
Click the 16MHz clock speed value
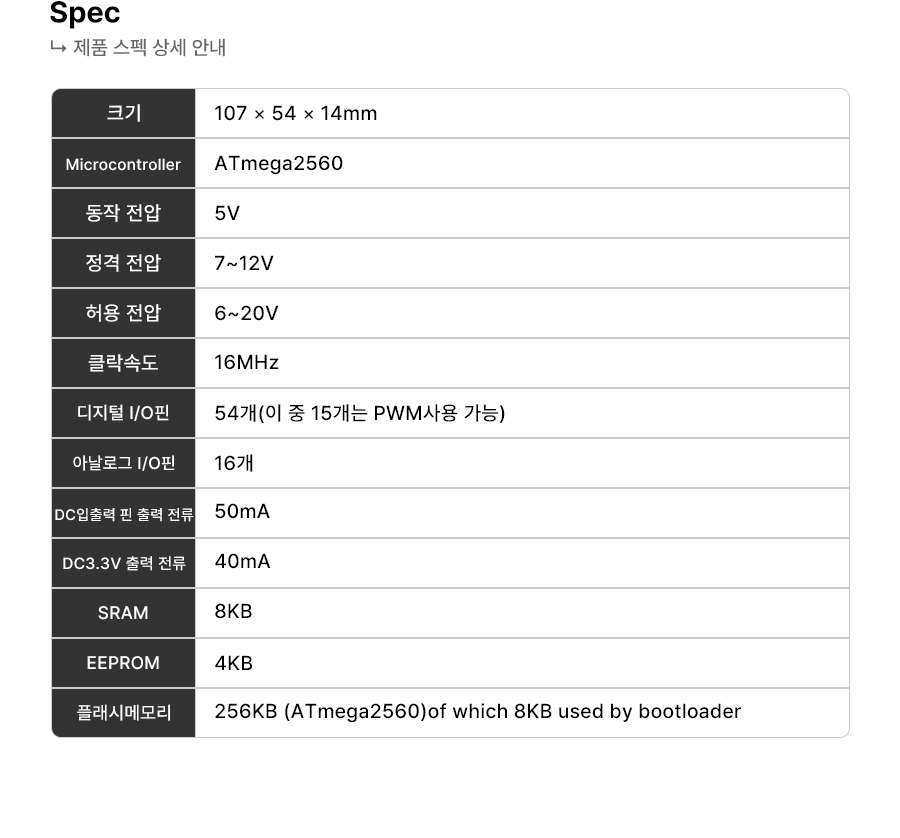pyautogui.click(x=246, y=363)
